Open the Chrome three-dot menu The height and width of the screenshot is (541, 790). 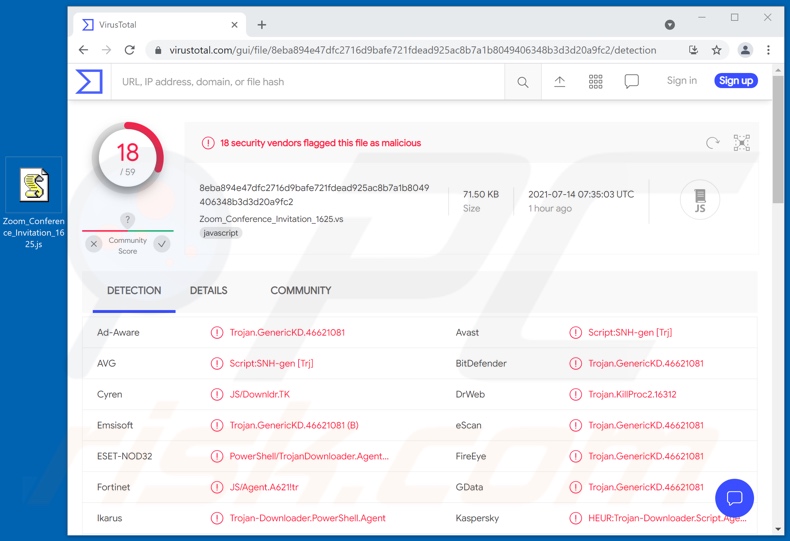(x=768, y=50)
